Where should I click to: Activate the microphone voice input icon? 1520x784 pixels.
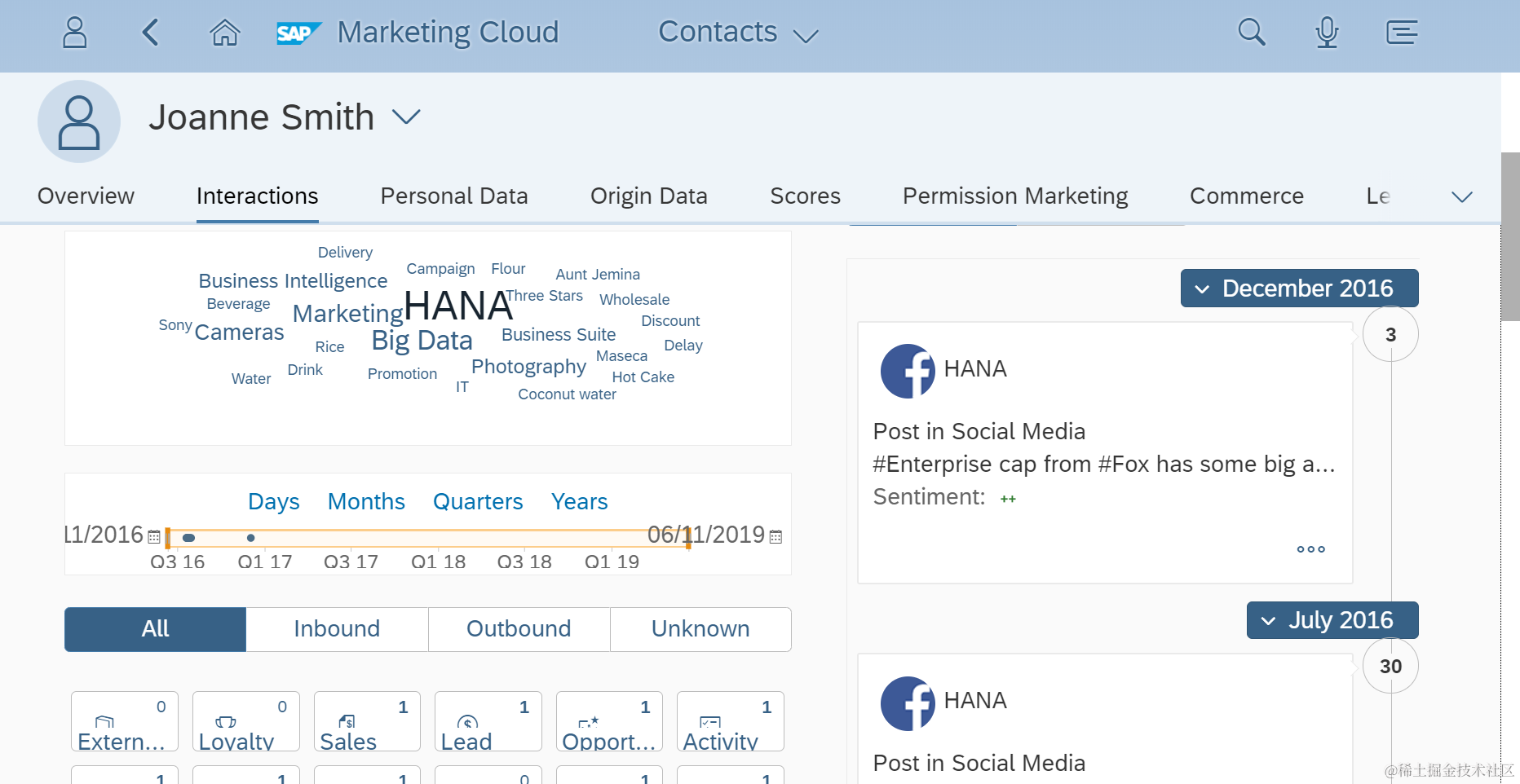coord(1327,33)
